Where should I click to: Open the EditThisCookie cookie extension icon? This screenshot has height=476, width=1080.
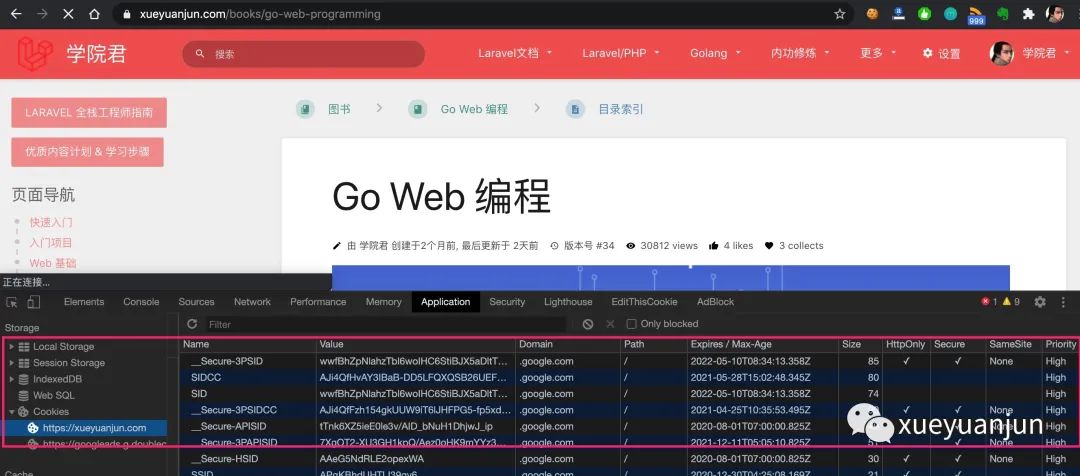872,14
